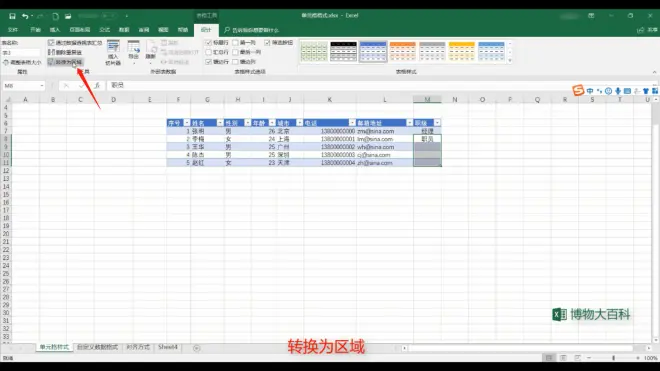Click the table name input field

coord(21,53)
